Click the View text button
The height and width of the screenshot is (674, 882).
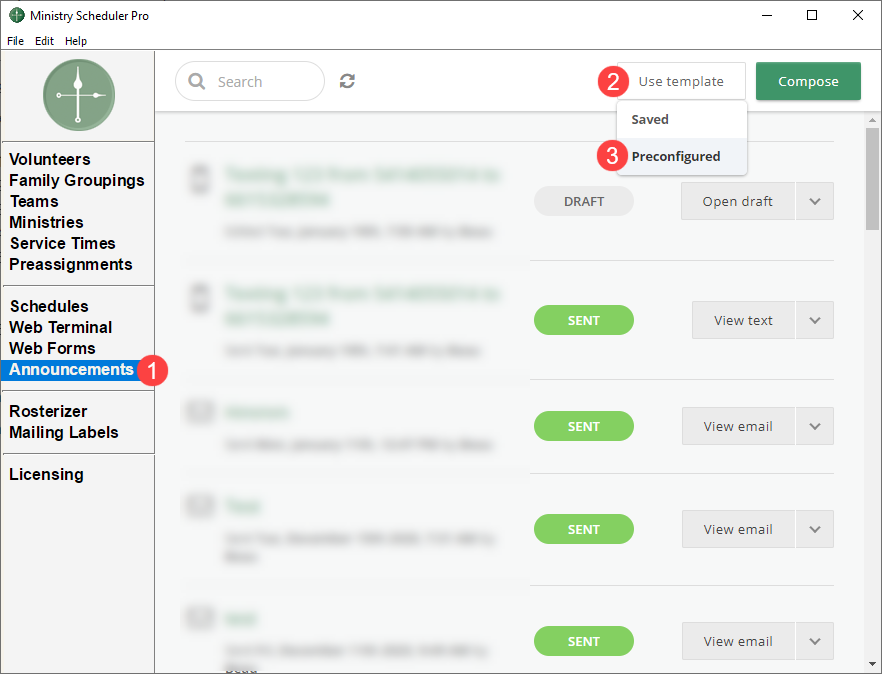coord(743,320)
